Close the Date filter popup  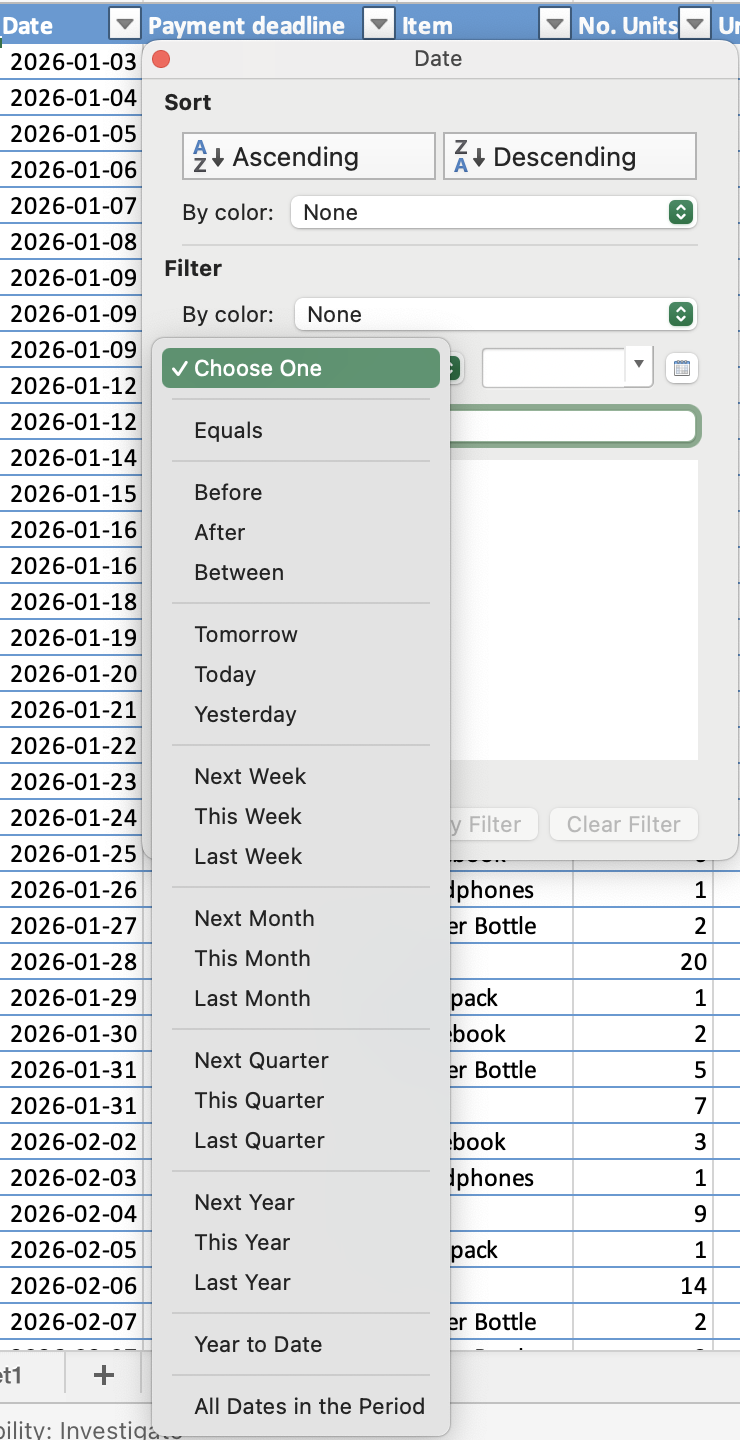[x=160, y=60]
